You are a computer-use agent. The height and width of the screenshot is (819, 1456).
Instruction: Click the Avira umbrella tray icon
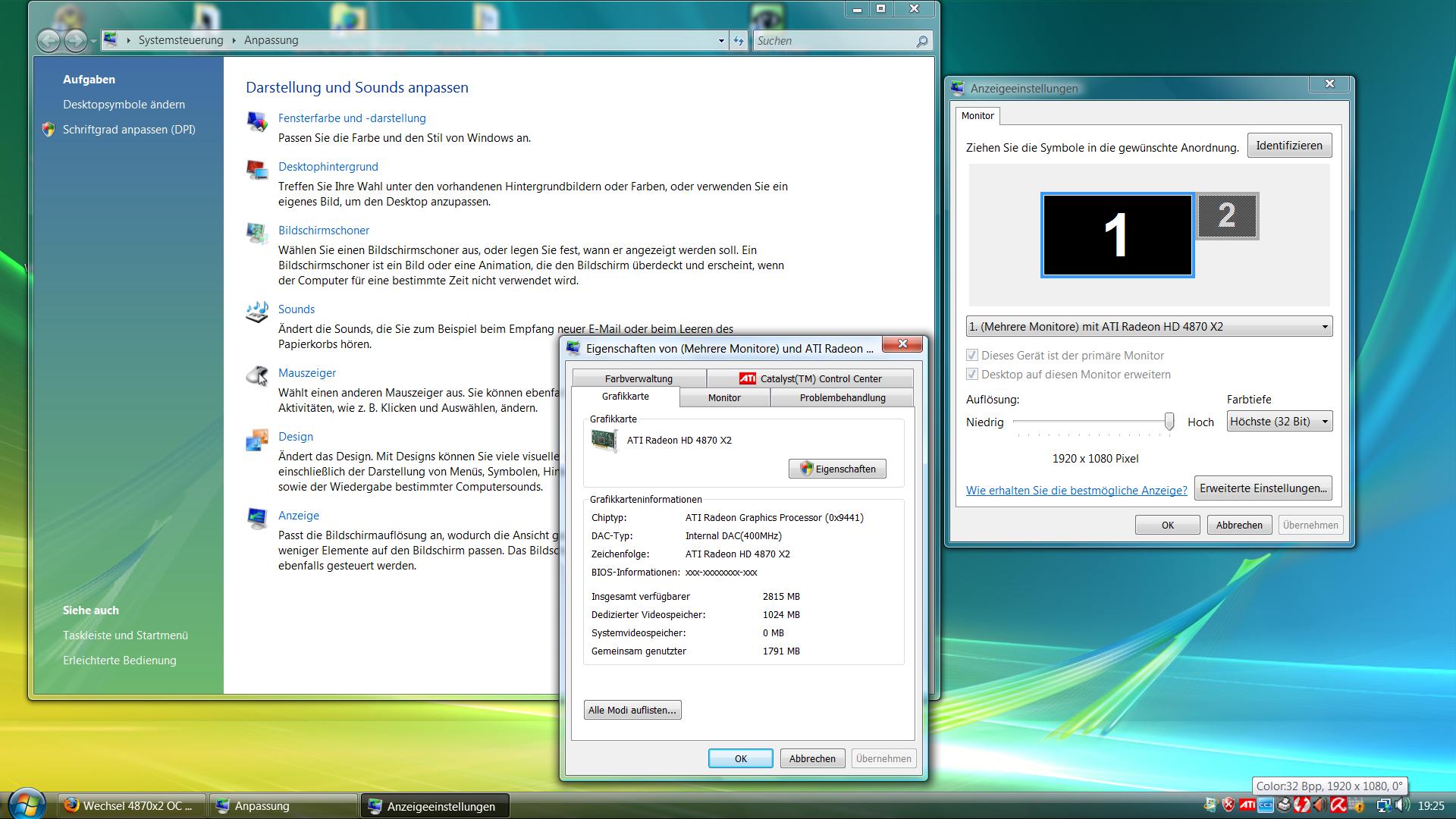point(1338,805)
